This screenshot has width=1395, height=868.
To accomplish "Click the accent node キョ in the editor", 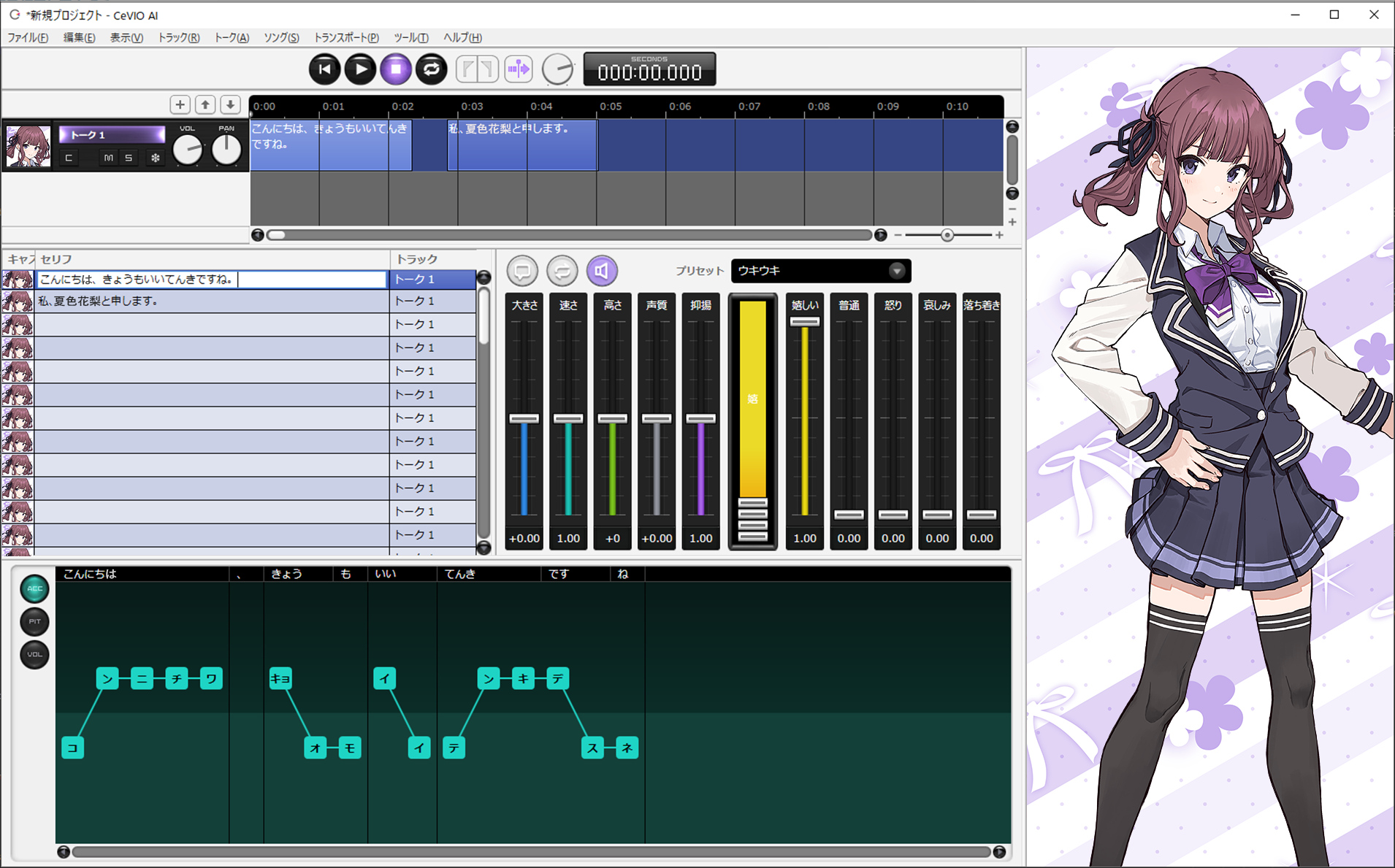I will [x=280, y=678].
